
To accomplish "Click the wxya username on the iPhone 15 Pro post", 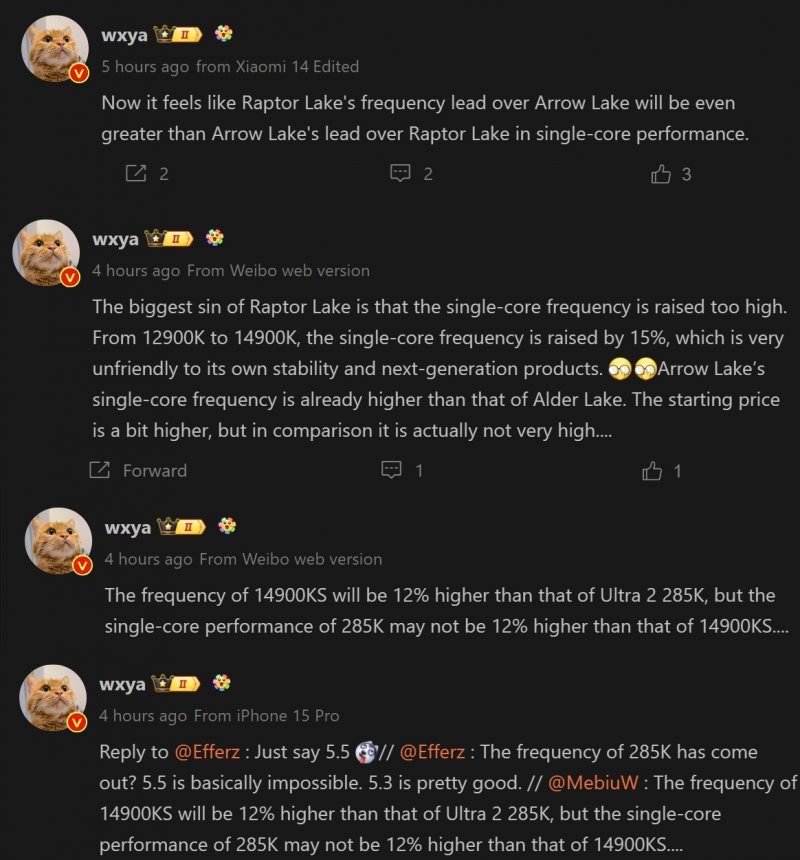I will click(122, 684).
